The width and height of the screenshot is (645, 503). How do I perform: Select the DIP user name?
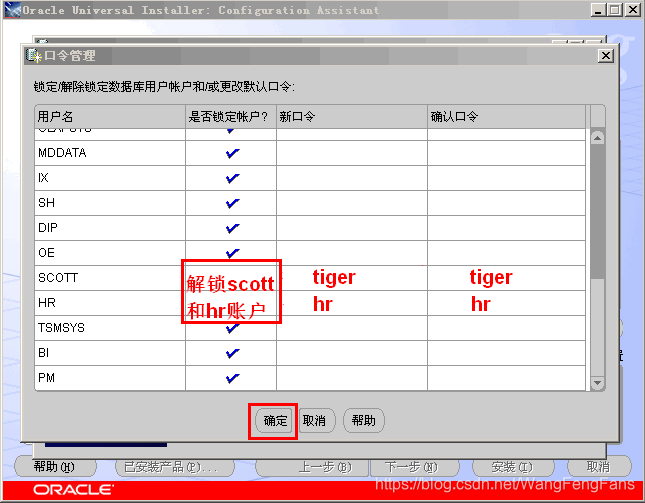tap(48, 228)
